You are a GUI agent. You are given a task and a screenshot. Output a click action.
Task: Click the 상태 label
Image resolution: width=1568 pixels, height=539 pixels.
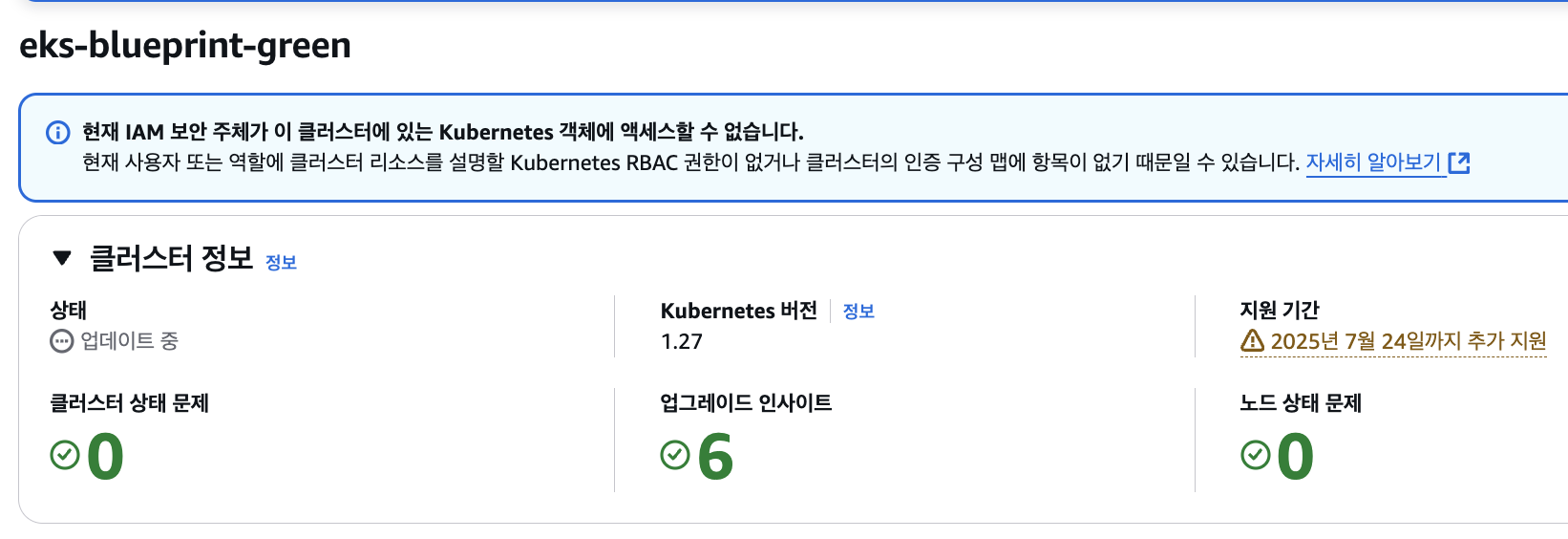pyautogui.click(x=69, y=310)
